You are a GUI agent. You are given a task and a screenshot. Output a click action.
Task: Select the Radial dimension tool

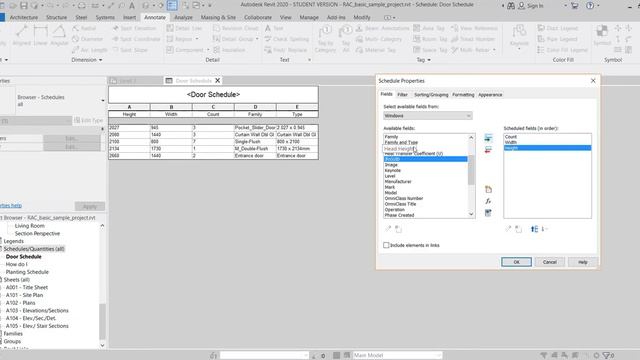(84, 28)
